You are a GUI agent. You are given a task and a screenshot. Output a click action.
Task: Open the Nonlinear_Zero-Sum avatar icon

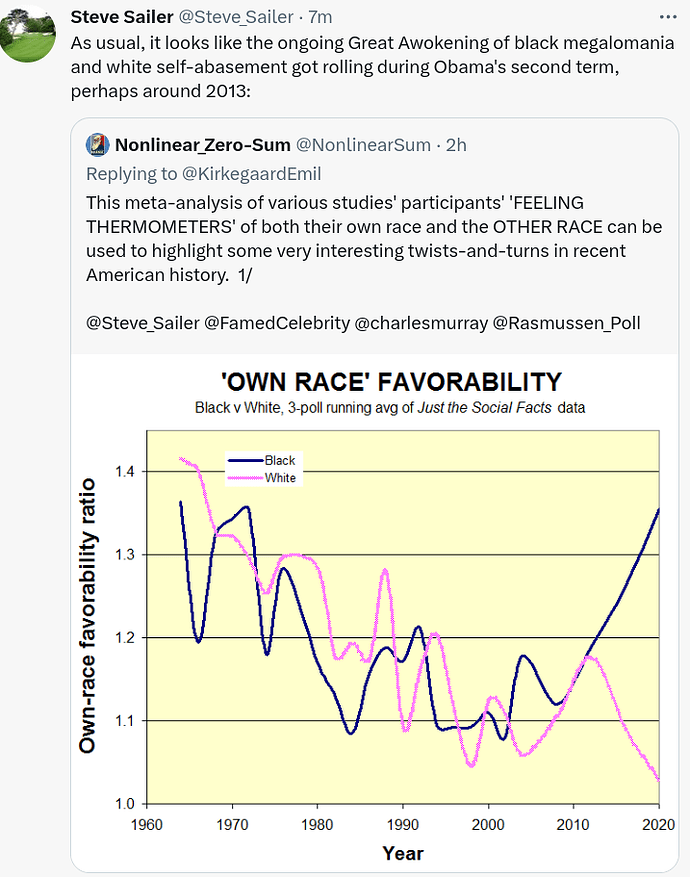point(97,145)
